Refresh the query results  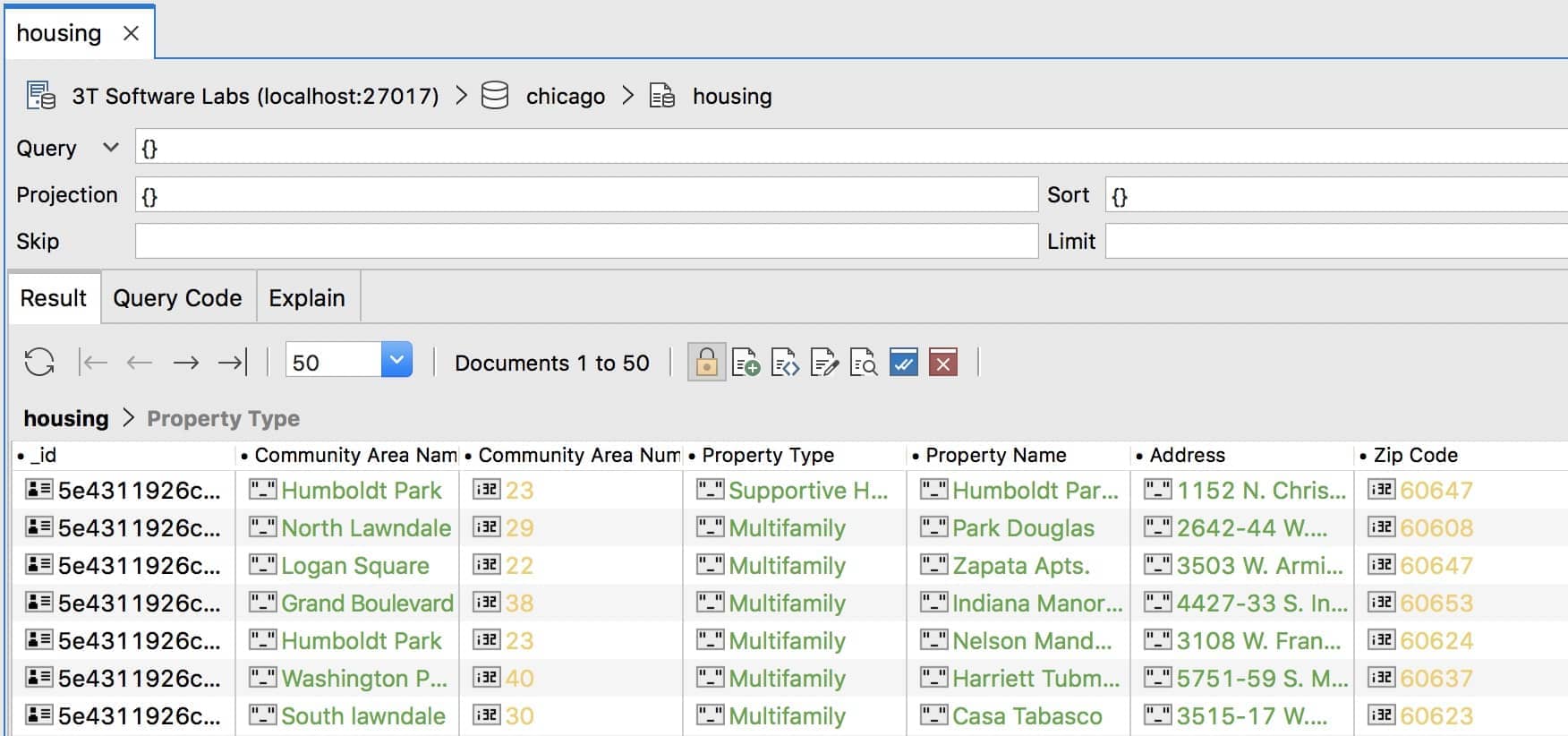click(x=39, y=363)
